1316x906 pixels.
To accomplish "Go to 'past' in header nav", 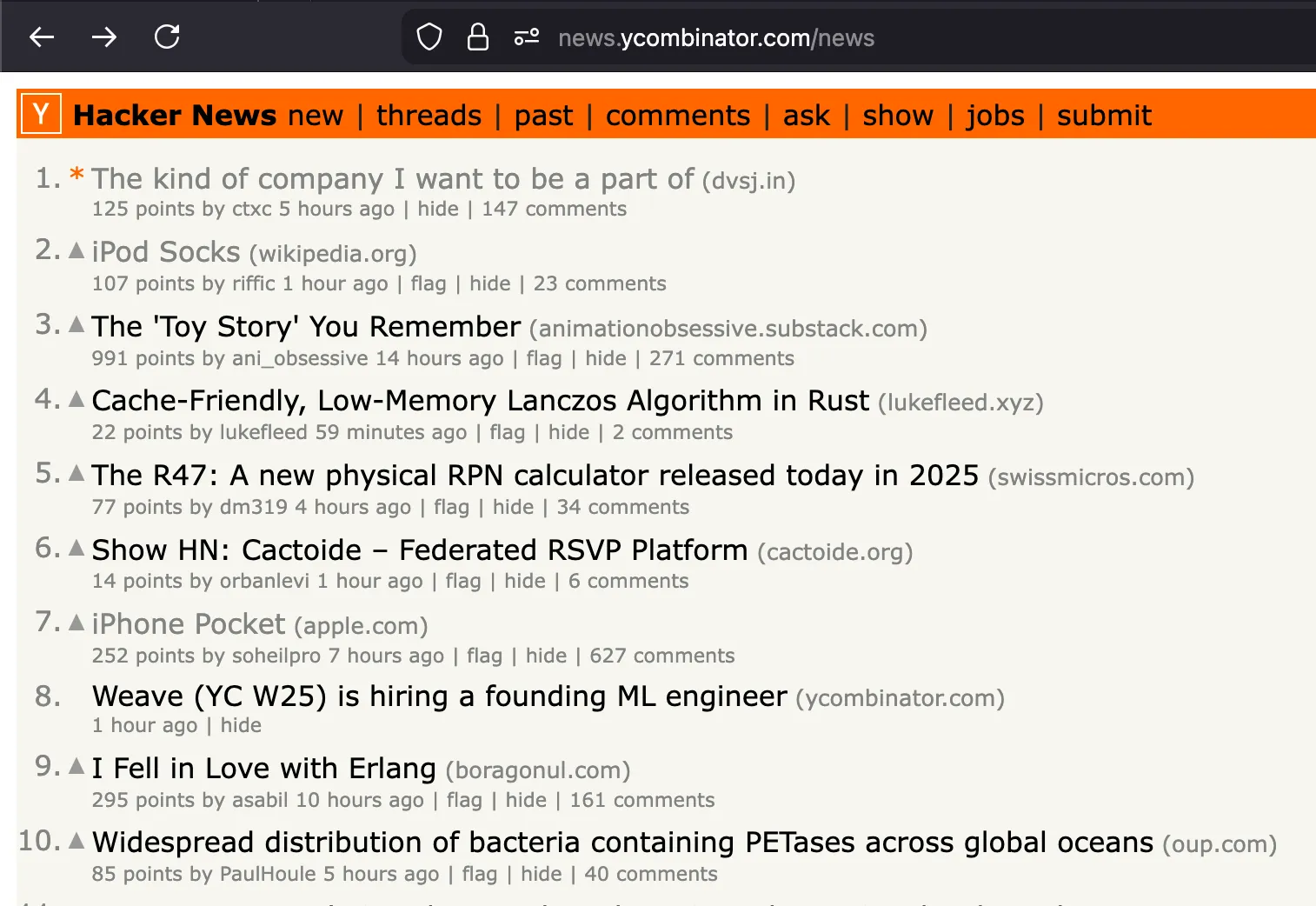I will tap(544, 115).
